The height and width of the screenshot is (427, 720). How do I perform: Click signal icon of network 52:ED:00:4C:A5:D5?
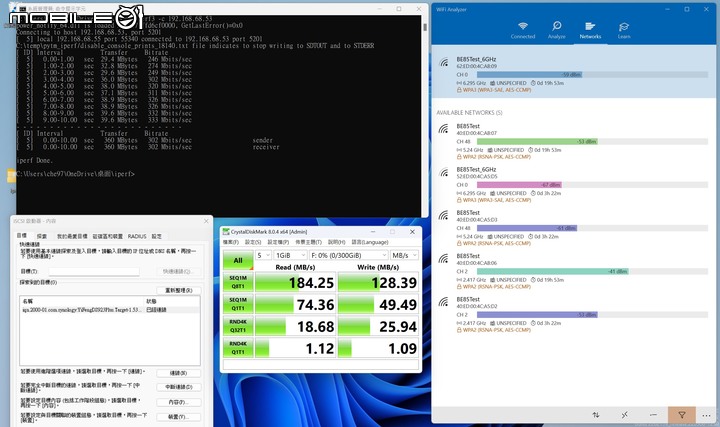click(444, 173)
